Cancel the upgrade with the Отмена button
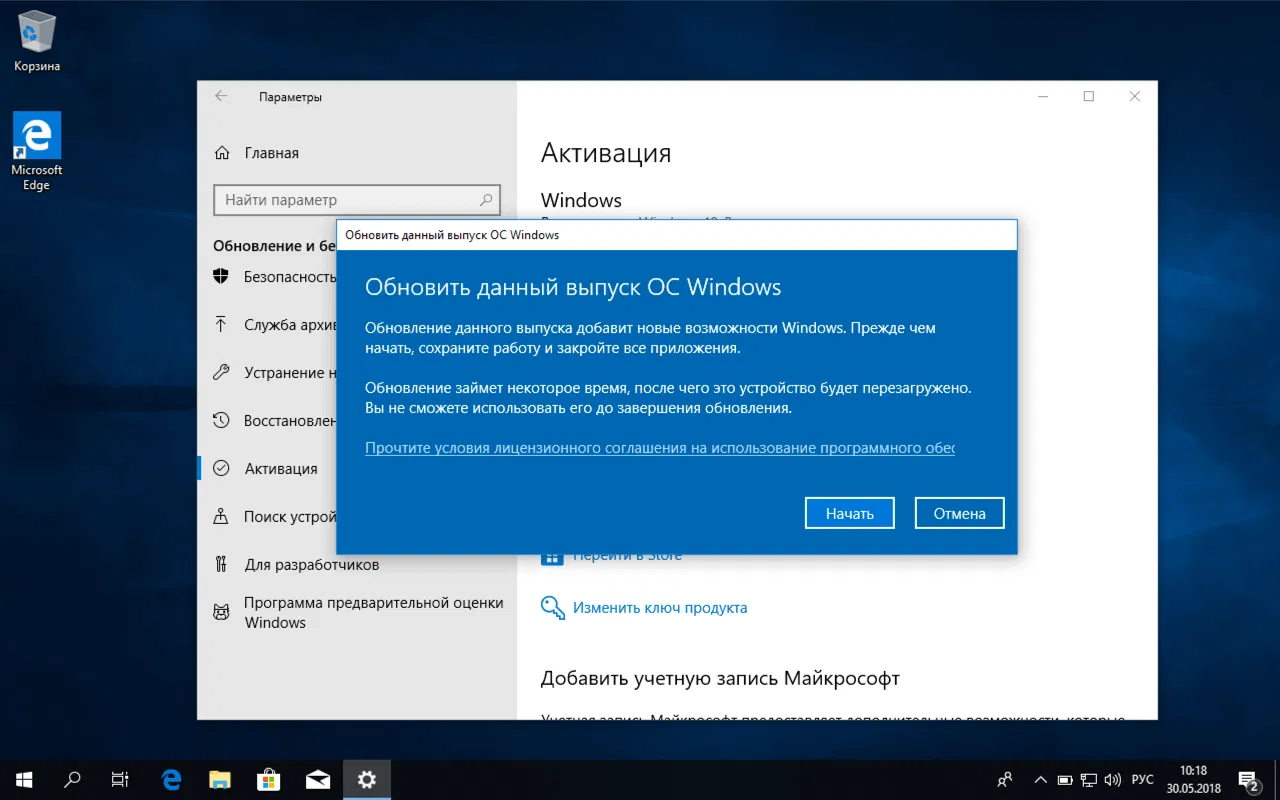This screenshot has width=1280, height=800. click(959, 512)
